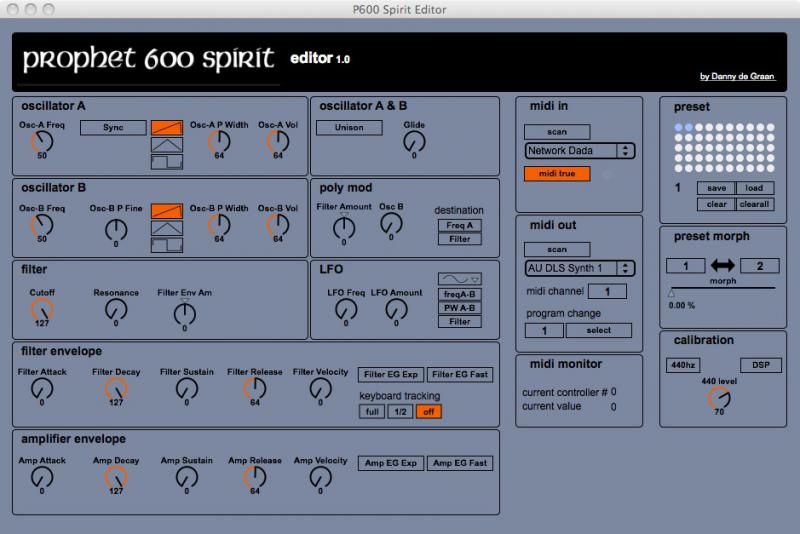Set keyboard tracking to off
800x534 pixels.
(x=429, y=412)
